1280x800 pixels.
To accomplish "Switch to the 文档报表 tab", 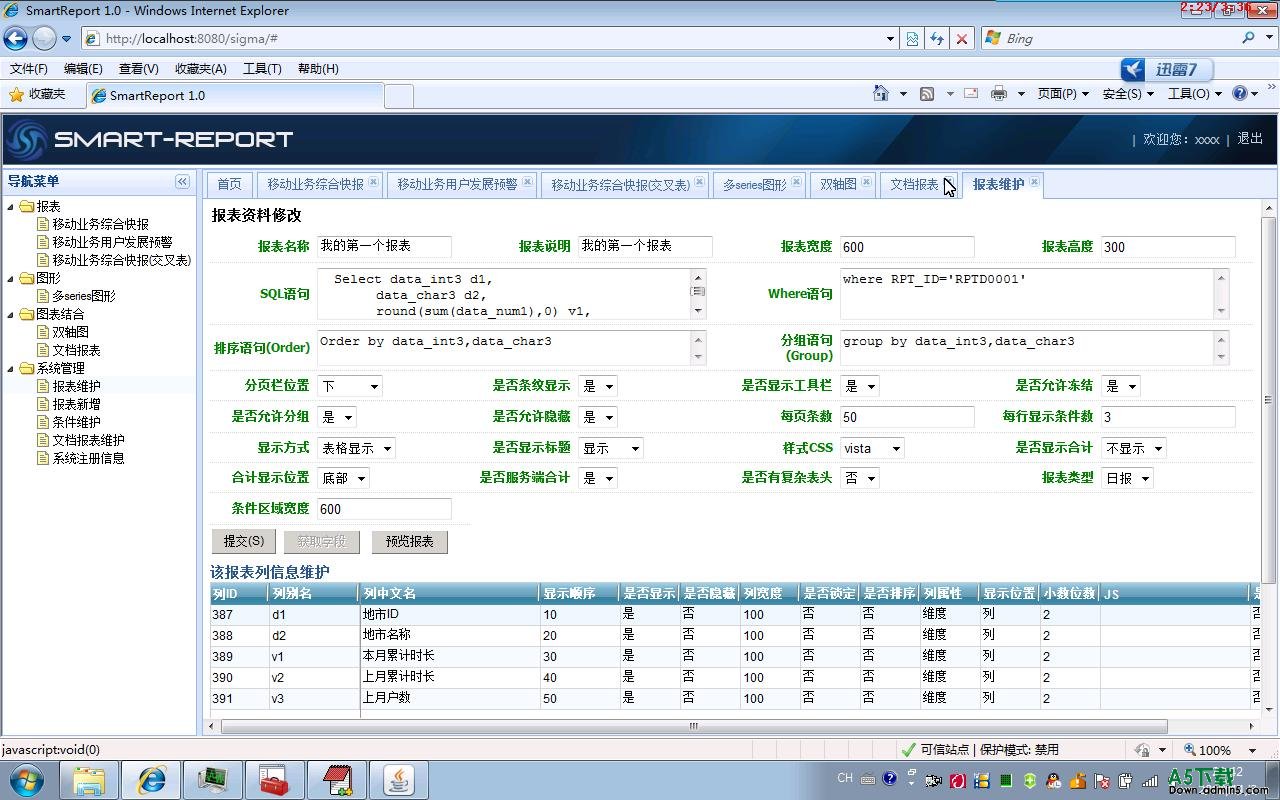I will [x=914, y=184].
